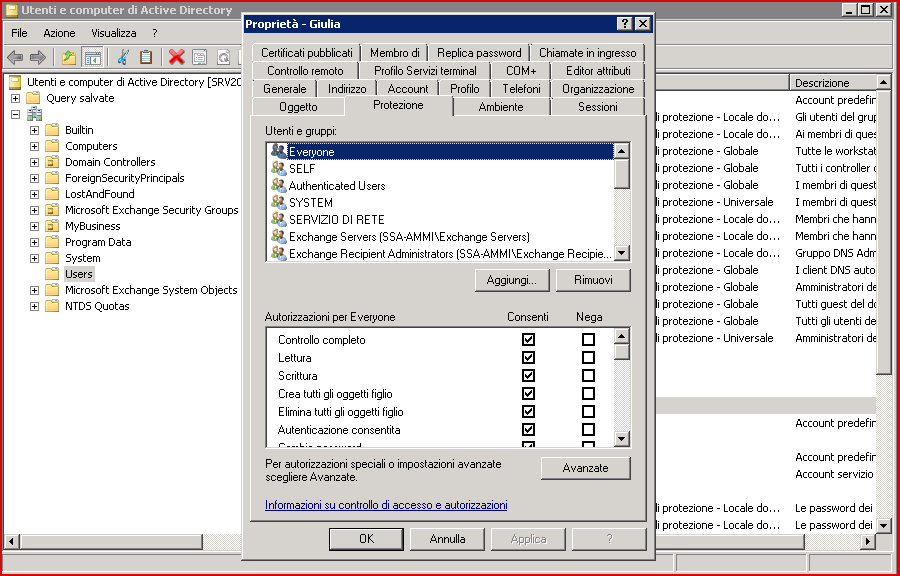Uncheck Consenti for Crea tutti gli oggetti figlio

[x=528, y=394]
